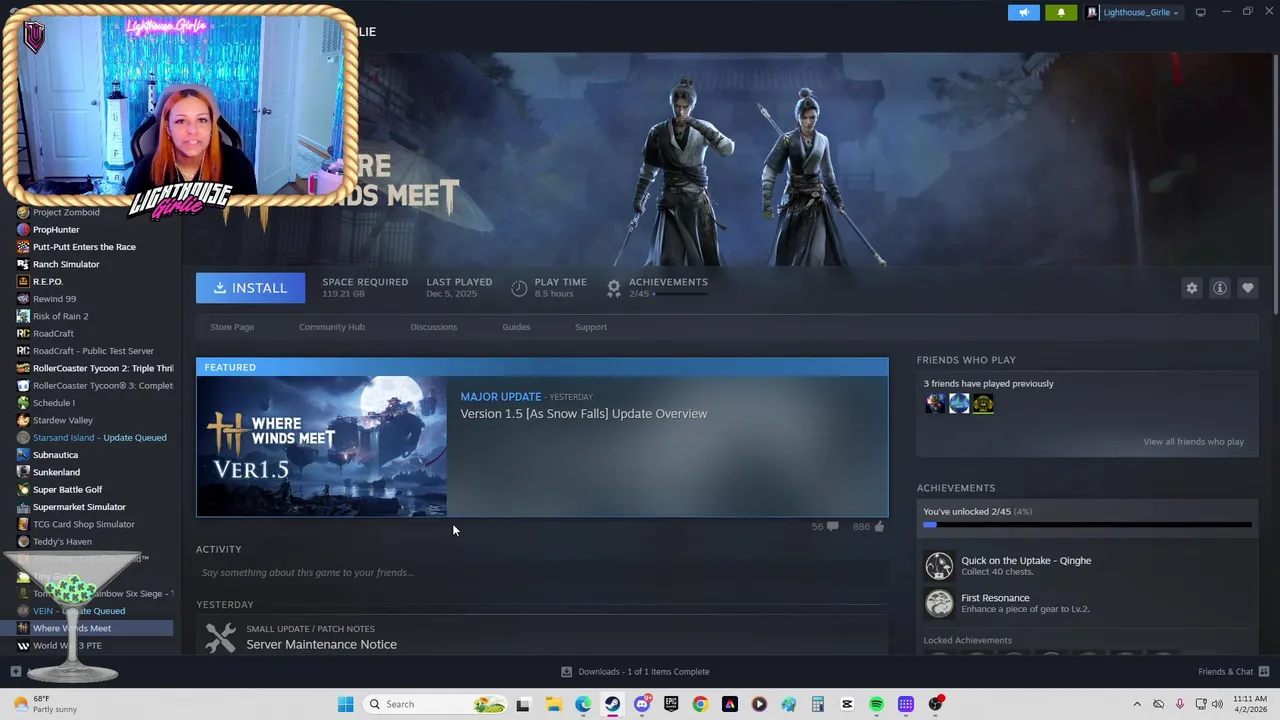
Task: Click the Windows taskbar Search box
Action: pyautogui.click(x=434, y=704)
